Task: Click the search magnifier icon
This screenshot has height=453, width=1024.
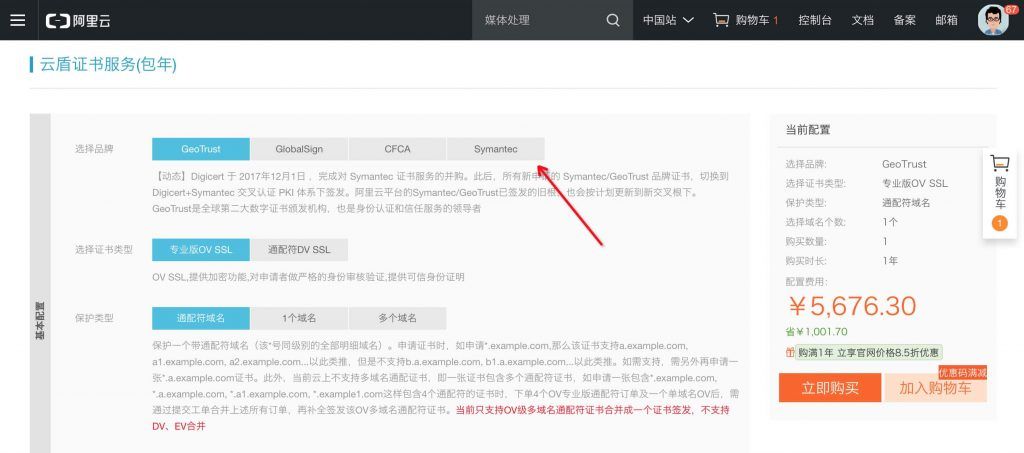Action: click(x=613, y=20)
